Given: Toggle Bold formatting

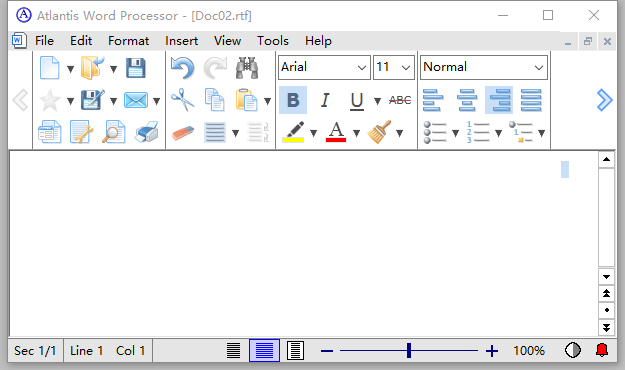Looking at the screenshot, I should tap(293, 100).
